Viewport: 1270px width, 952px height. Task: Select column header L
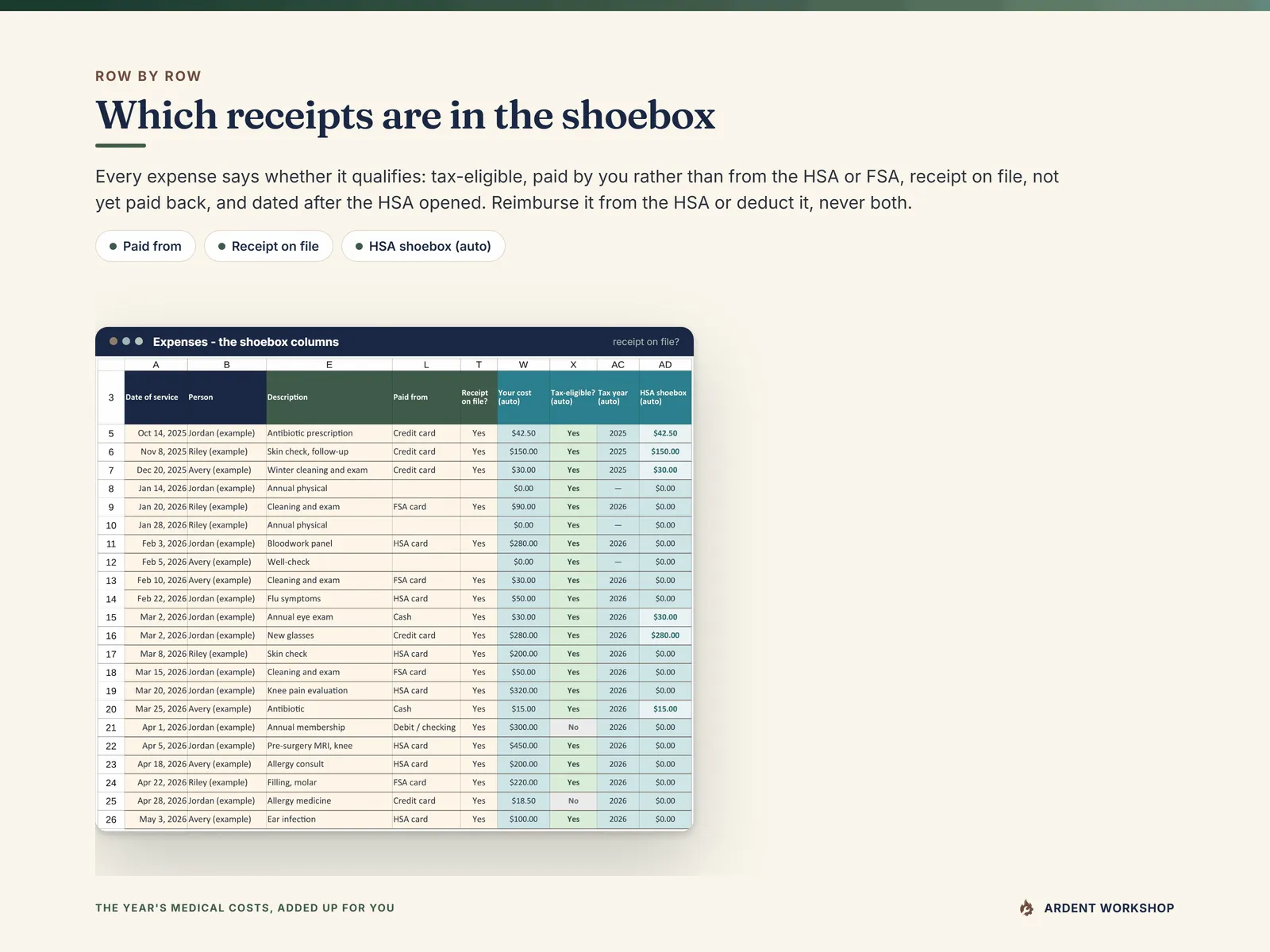coord(426,365)
